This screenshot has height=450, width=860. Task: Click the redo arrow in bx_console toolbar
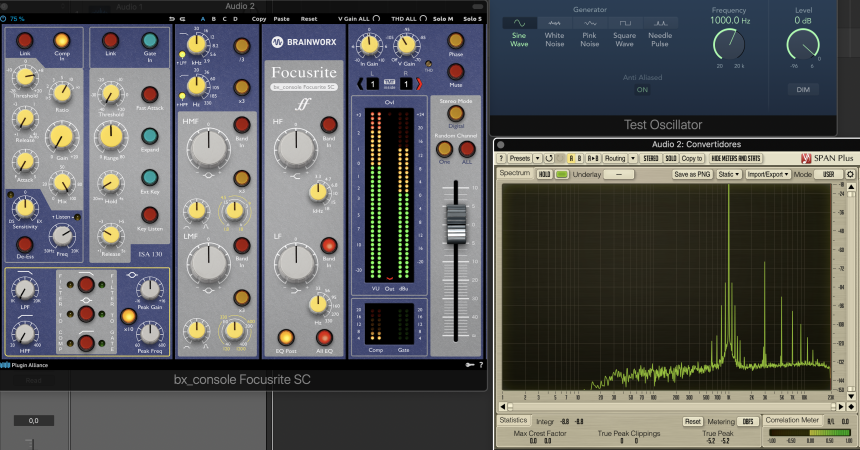(x=182, y=19)
